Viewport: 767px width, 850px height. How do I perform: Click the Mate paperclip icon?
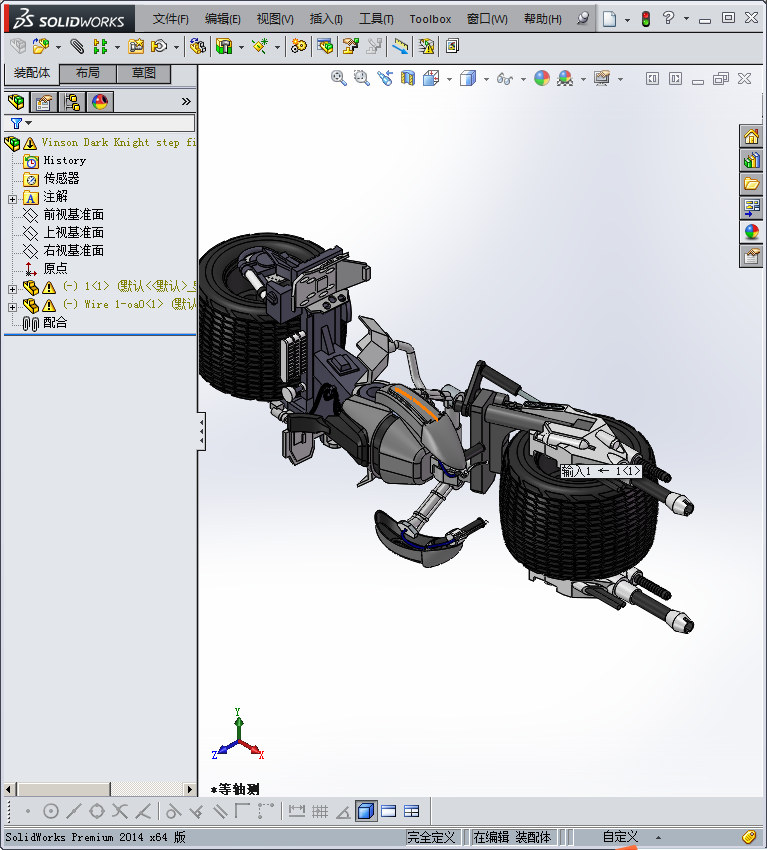point(78,47)
